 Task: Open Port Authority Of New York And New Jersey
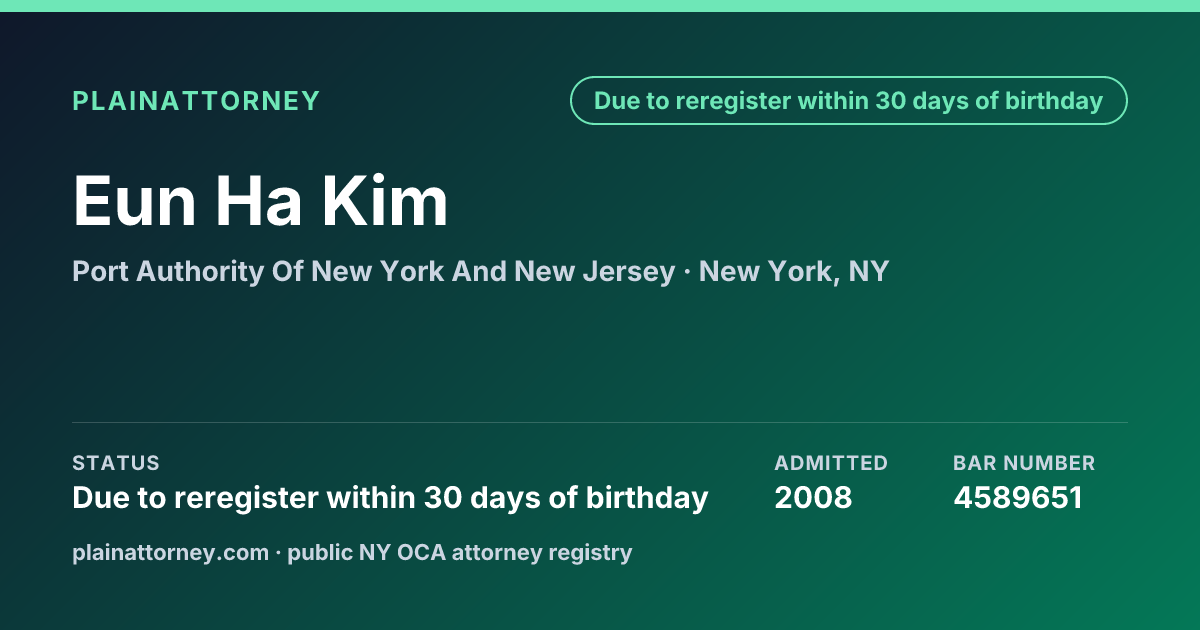tap(373, 271)
